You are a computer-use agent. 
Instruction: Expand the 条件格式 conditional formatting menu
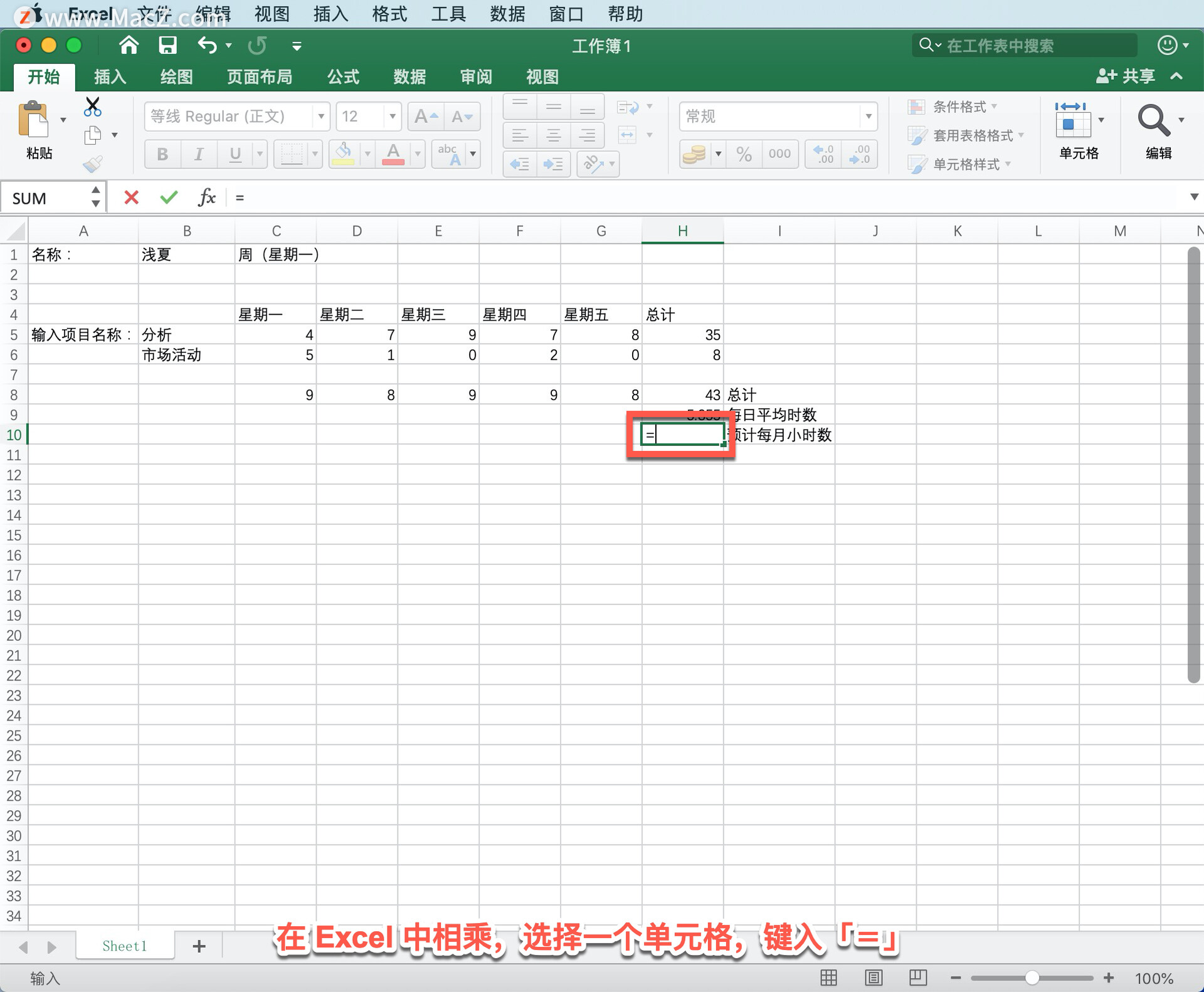[953, 107]
